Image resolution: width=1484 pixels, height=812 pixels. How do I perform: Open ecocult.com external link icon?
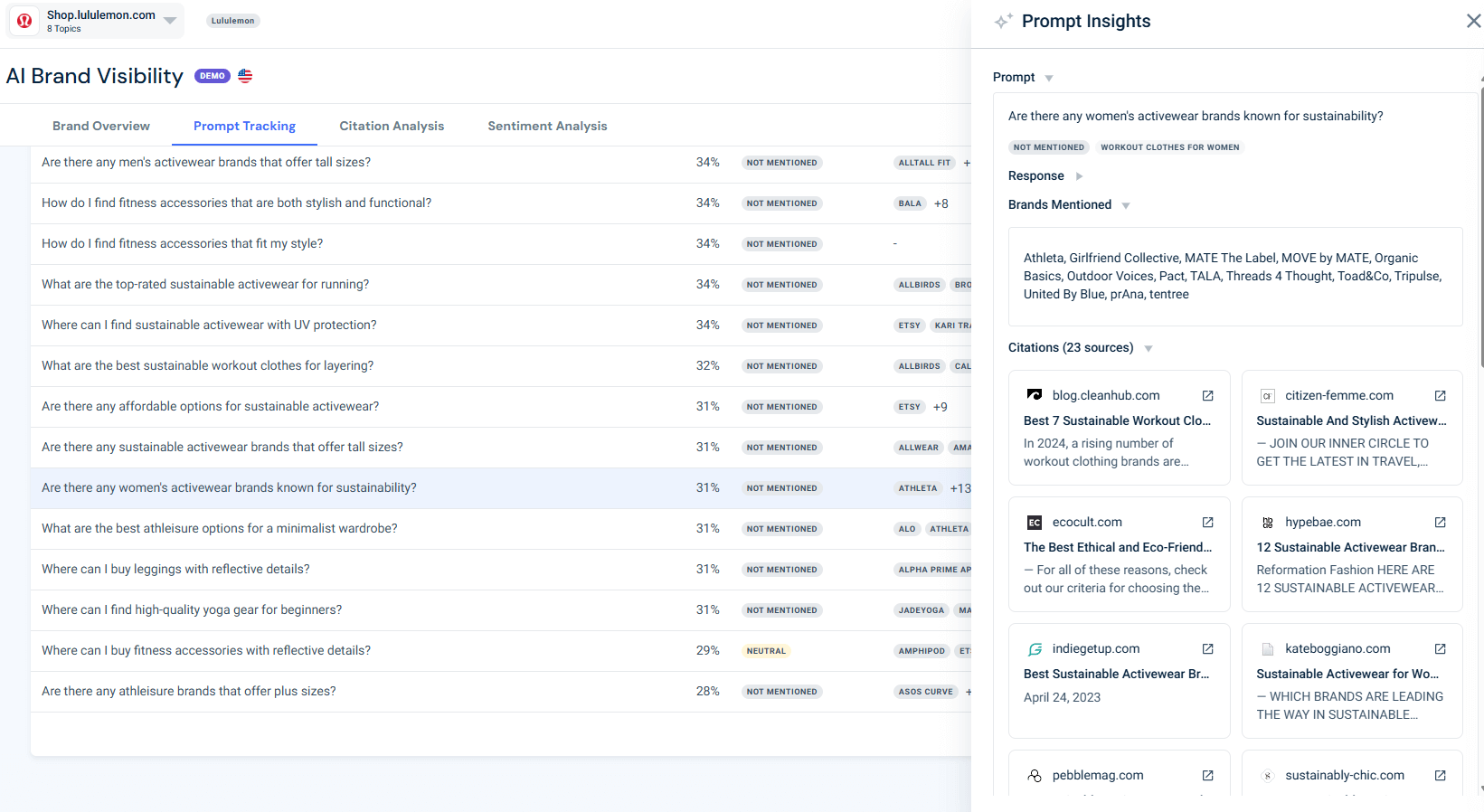point(1207,522)
